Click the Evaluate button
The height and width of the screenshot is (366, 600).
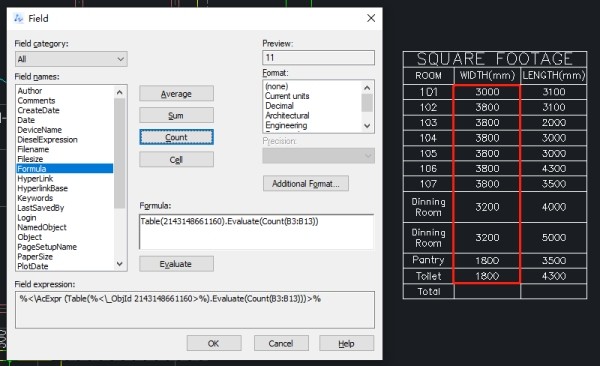pyautogui.click(x=176, y=264)
